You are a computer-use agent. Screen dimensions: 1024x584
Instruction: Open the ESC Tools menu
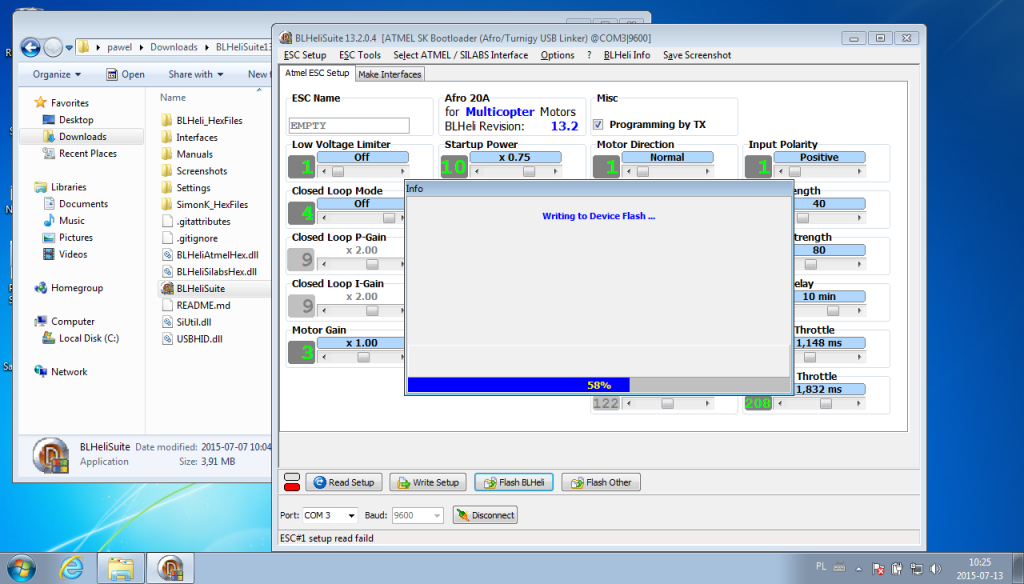[x=359, y=55]
